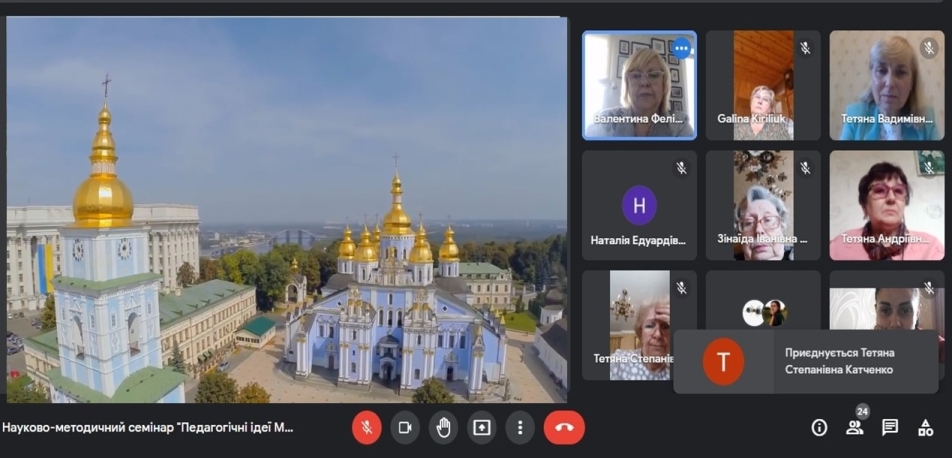Open meeting details info icon
Image resolution: width=952 pixels, height=458 pixels.
[x=819, y=428]
